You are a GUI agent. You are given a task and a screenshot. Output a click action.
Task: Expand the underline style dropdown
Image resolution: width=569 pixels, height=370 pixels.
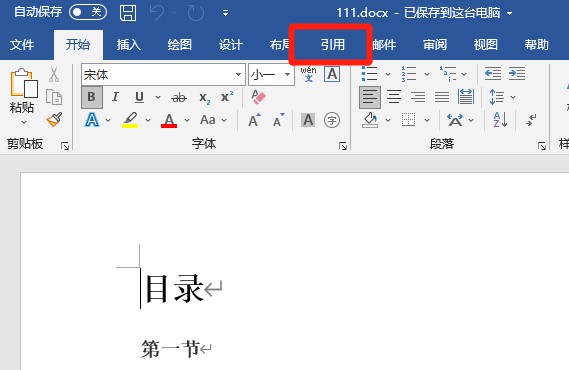pos(158,97)
